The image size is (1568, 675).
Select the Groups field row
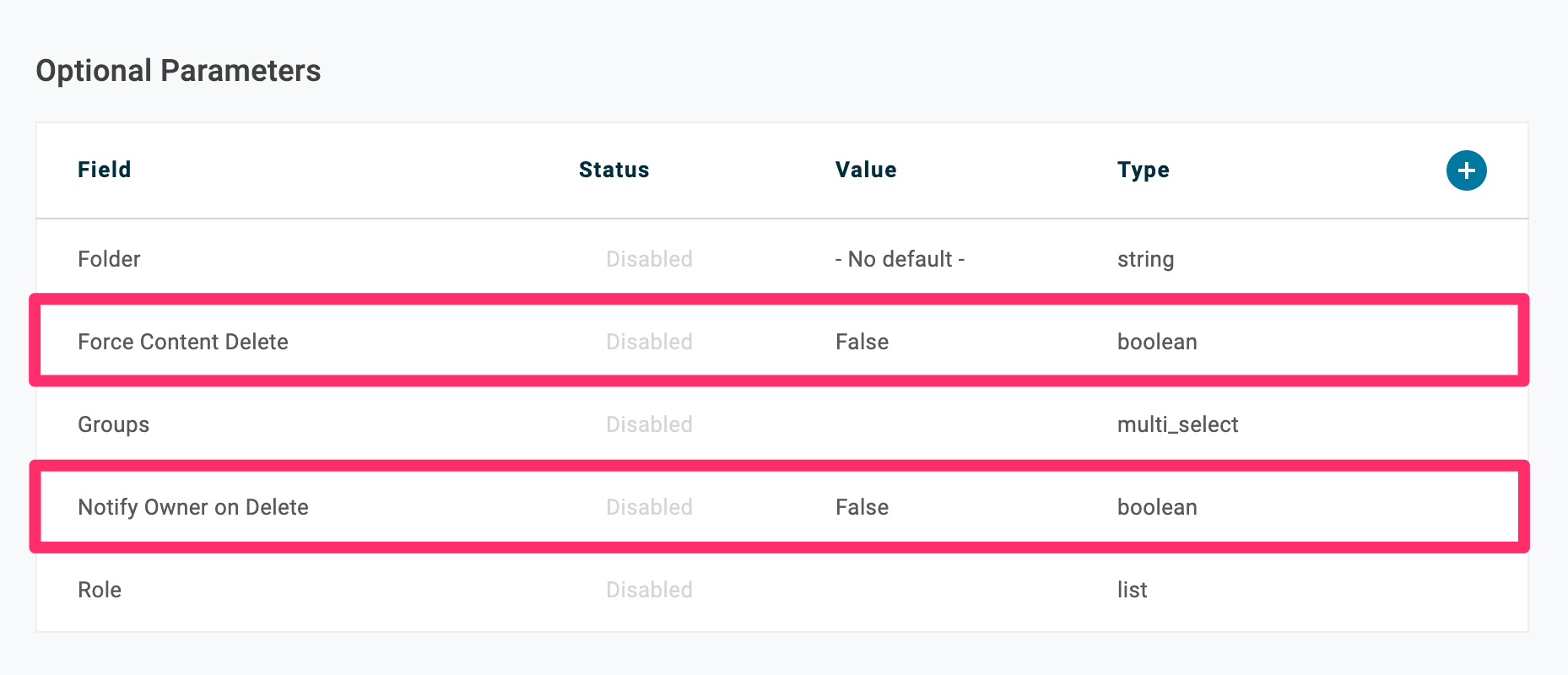pyautogui.click(x=782, y=424)
